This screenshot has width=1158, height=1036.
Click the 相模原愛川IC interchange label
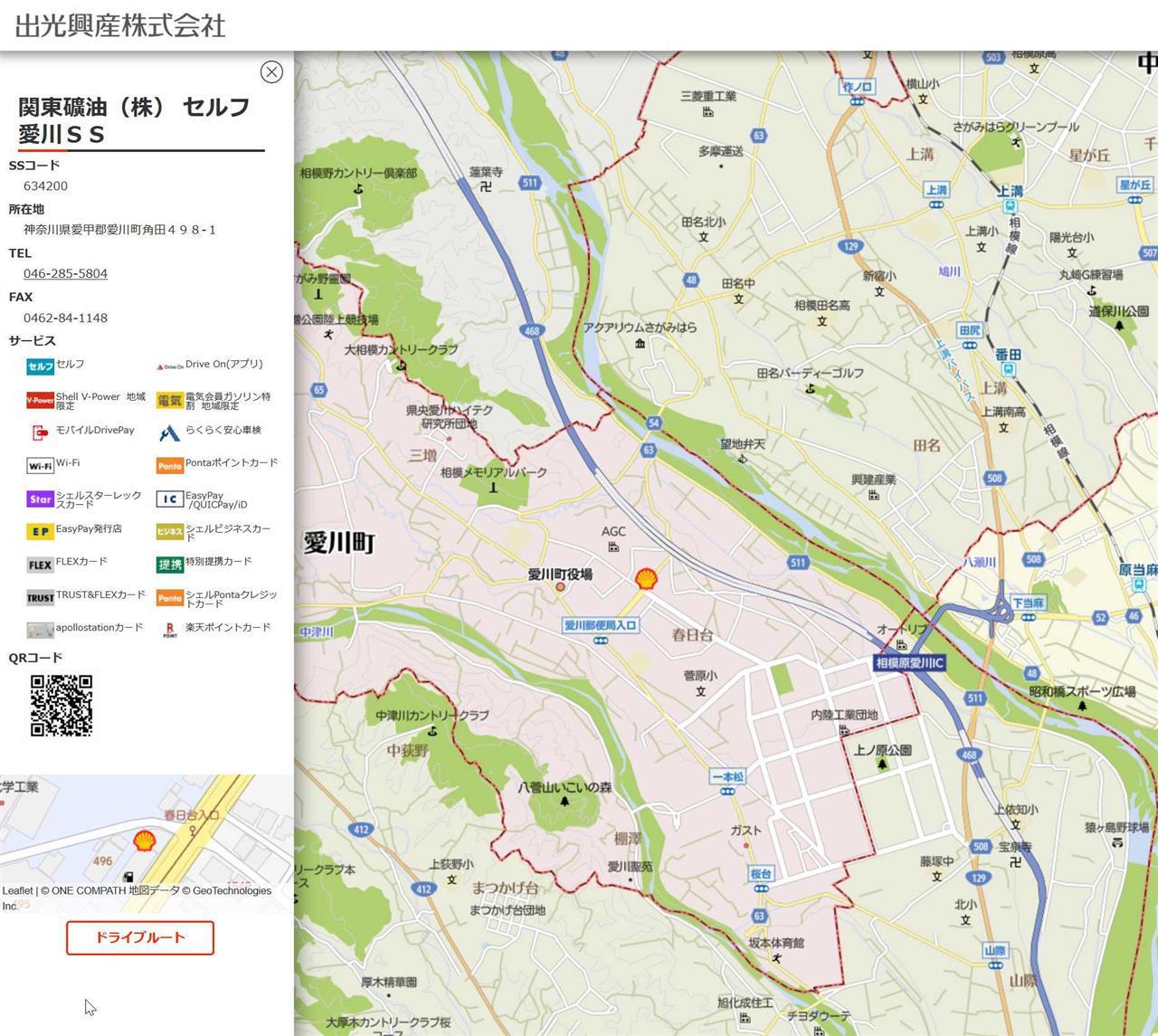click(909, 663)
